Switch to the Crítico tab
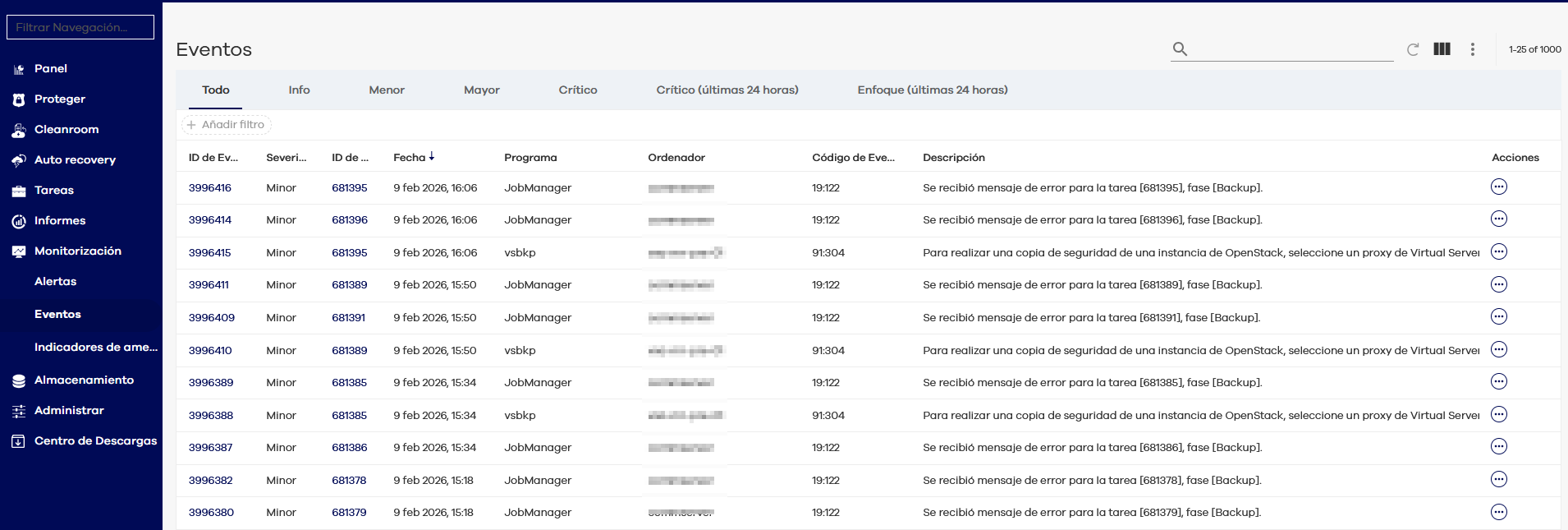 [577, 90]
